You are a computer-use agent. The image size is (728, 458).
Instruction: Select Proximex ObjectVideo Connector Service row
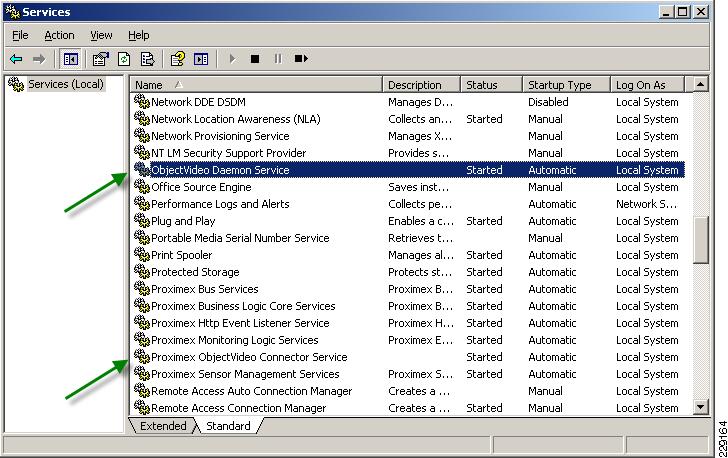point(409,357)
